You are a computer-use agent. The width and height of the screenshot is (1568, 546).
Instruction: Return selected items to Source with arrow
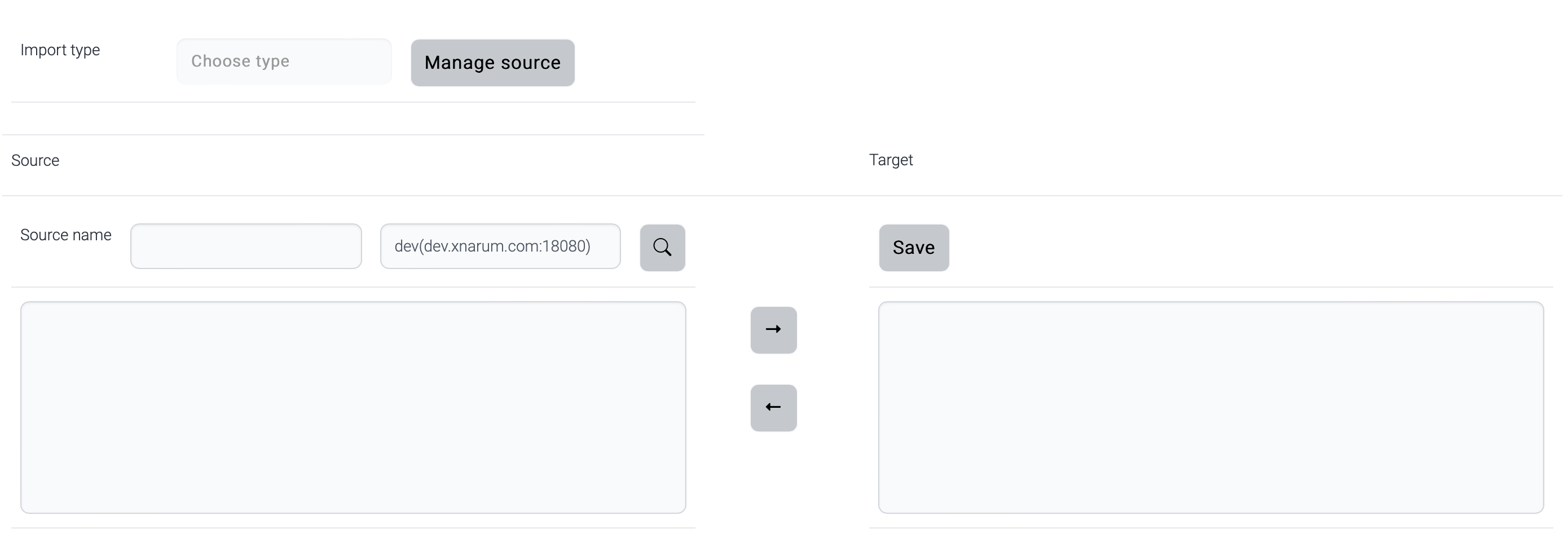click(773, 407)
